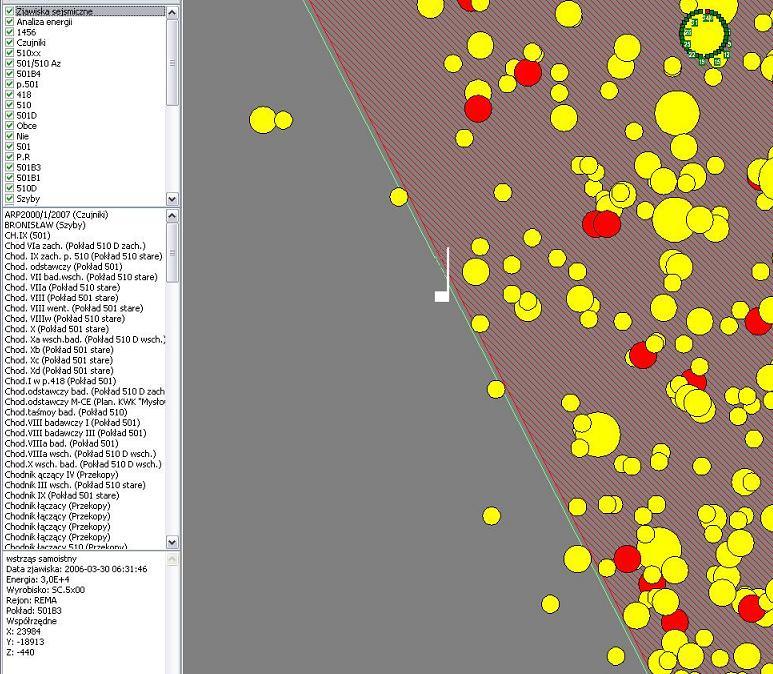Click the layer list scroll-up arrow

(x=172, y=12)
